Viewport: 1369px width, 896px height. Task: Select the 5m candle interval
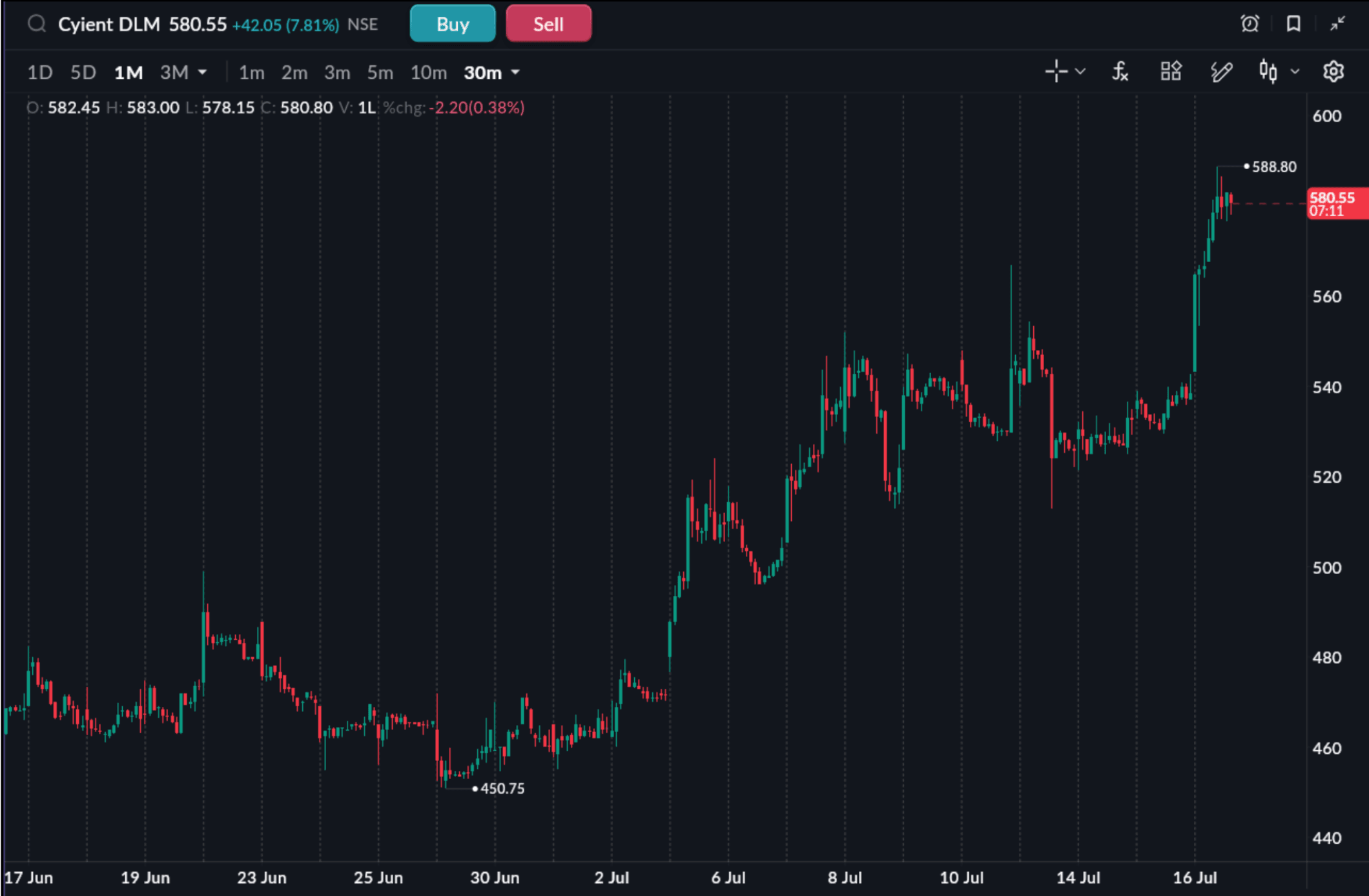pyautogui.click(x=380, y=73)
